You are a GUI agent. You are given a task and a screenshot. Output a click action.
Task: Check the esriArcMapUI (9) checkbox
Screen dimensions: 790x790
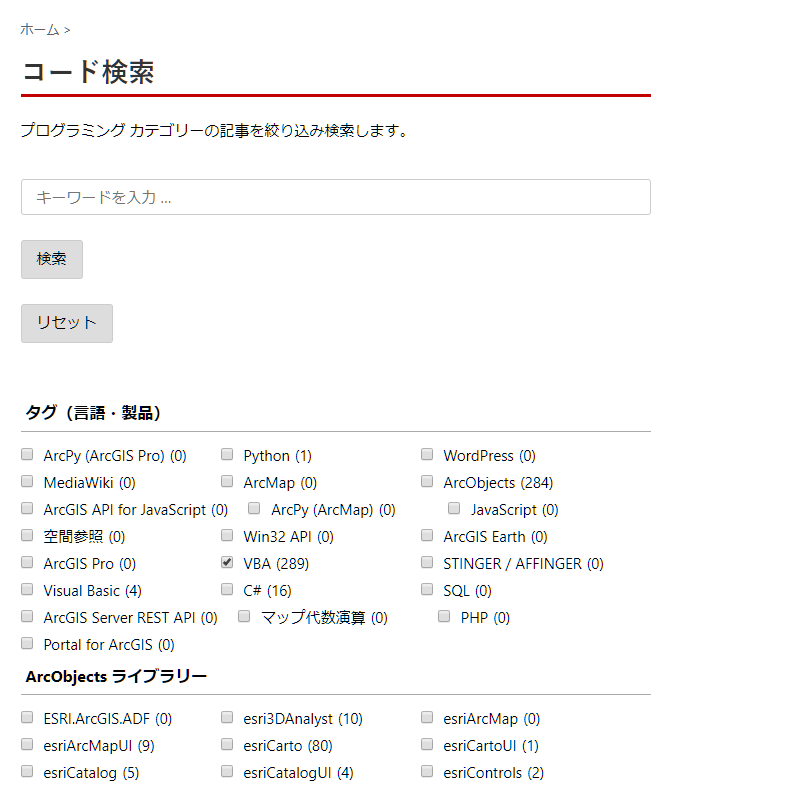(x=27, y=744)
